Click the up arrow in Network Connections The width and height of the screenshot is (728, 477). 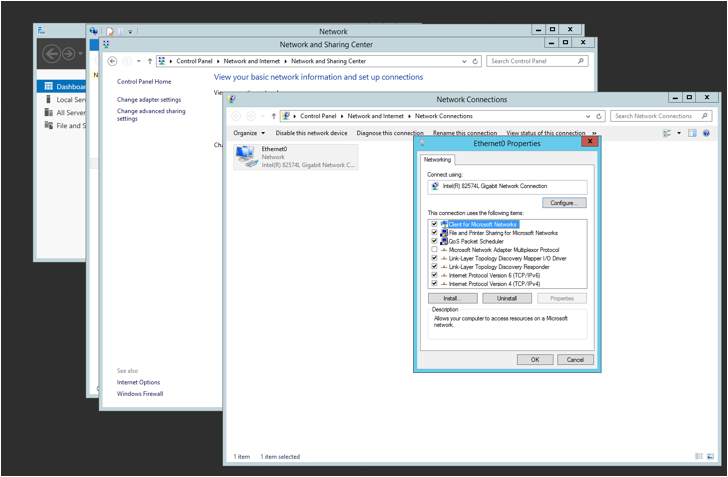(274, 116)
